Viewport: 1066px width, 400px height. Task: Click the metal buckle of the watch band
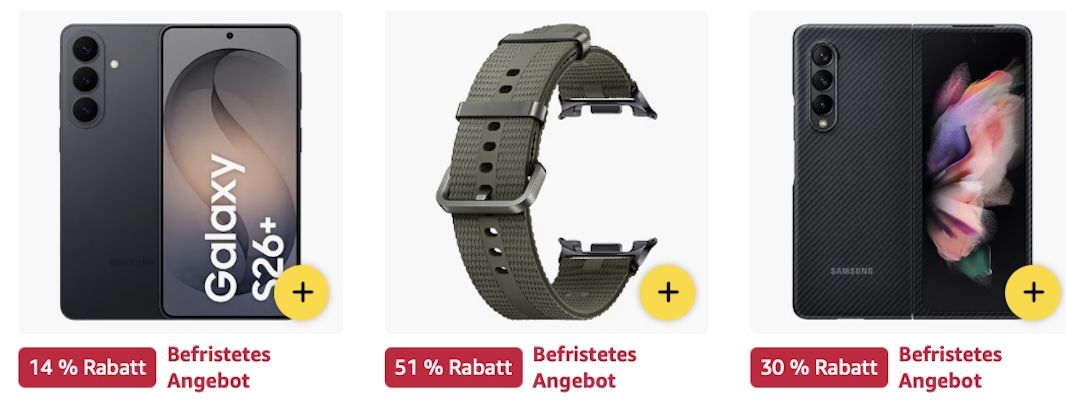[491, 188]
